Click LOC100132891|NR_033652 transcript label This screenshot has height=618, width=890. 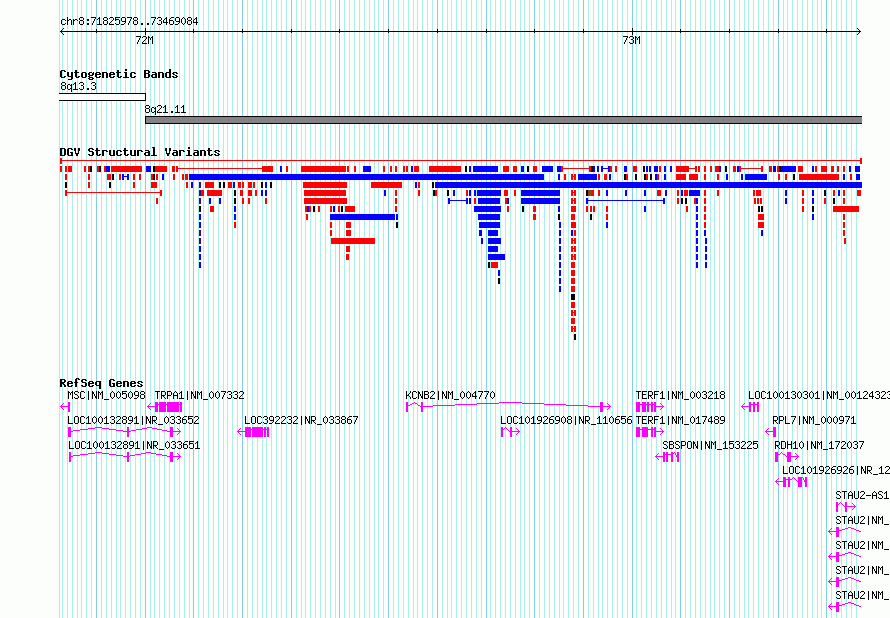click(x=133, y=421)
